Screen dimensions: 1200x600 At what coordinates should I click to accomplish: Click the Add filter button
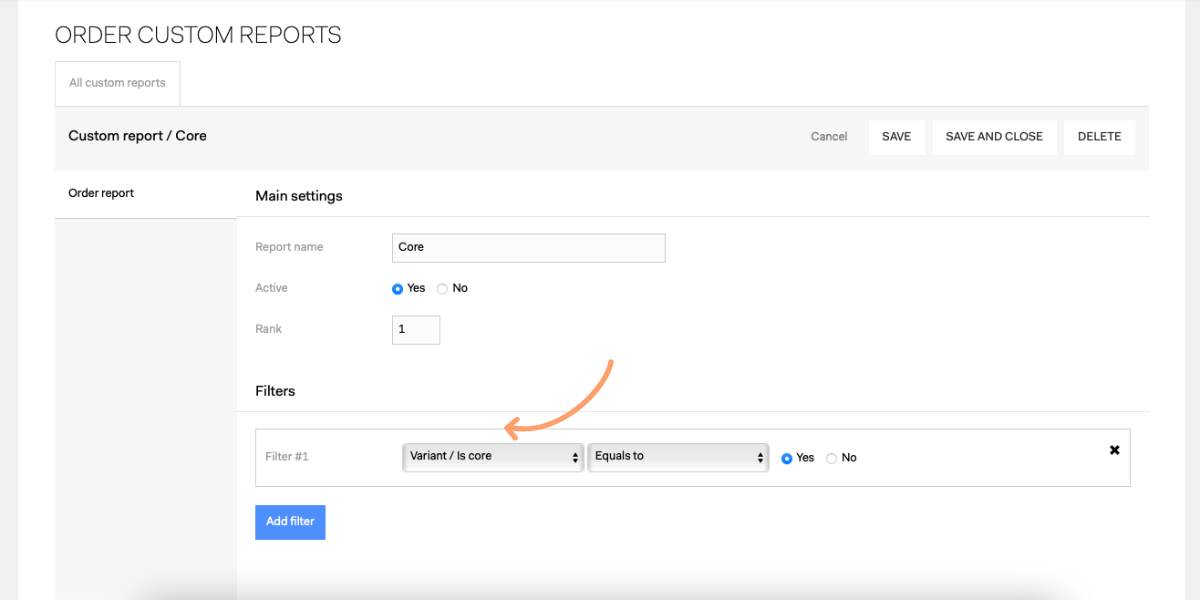(x=290, y=522)
